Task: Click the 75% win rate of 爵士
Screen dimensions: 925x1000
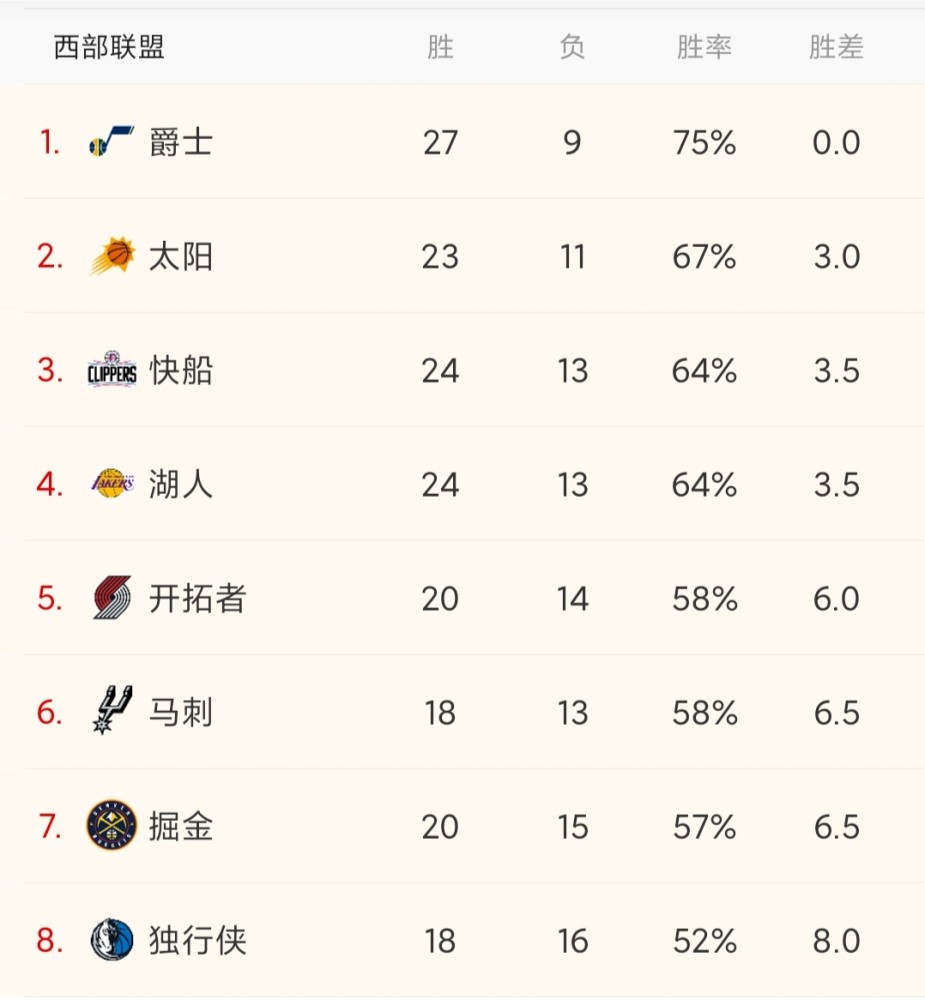Action: pyautogui.click(x=704, y=142)
